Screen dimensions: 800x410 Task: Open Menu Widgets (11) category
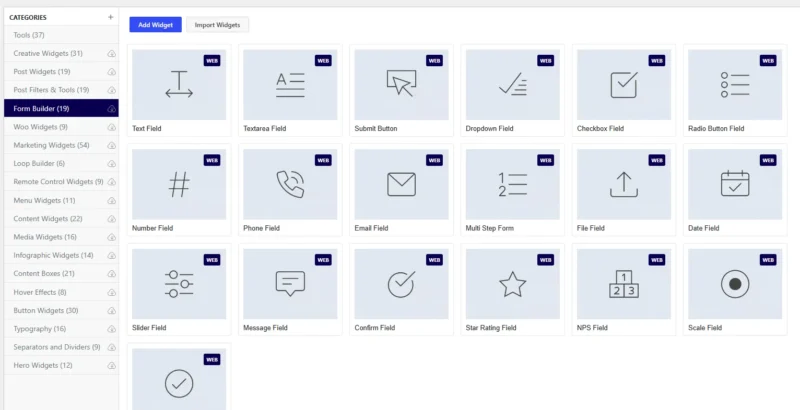pos(61,200)
